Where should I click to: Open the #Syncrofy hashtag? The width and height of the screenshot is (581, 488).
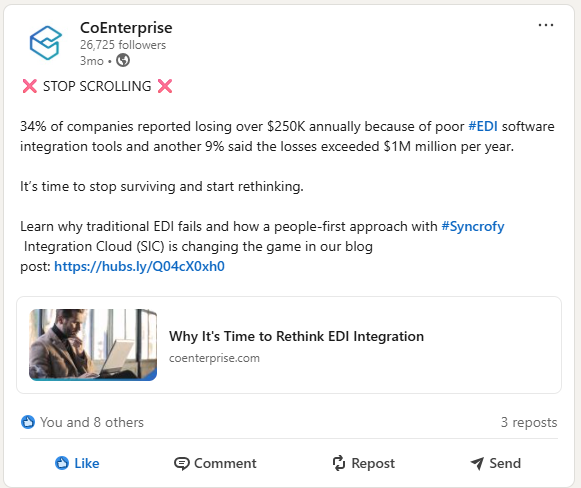[473, 226]
